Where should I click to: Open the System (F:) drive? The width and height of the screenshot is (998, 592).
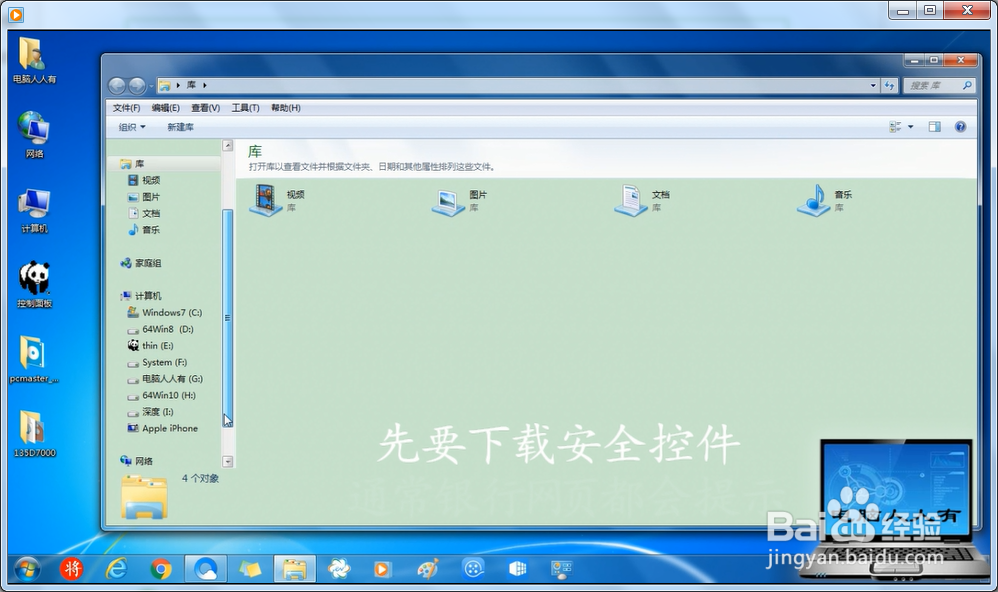157,362
